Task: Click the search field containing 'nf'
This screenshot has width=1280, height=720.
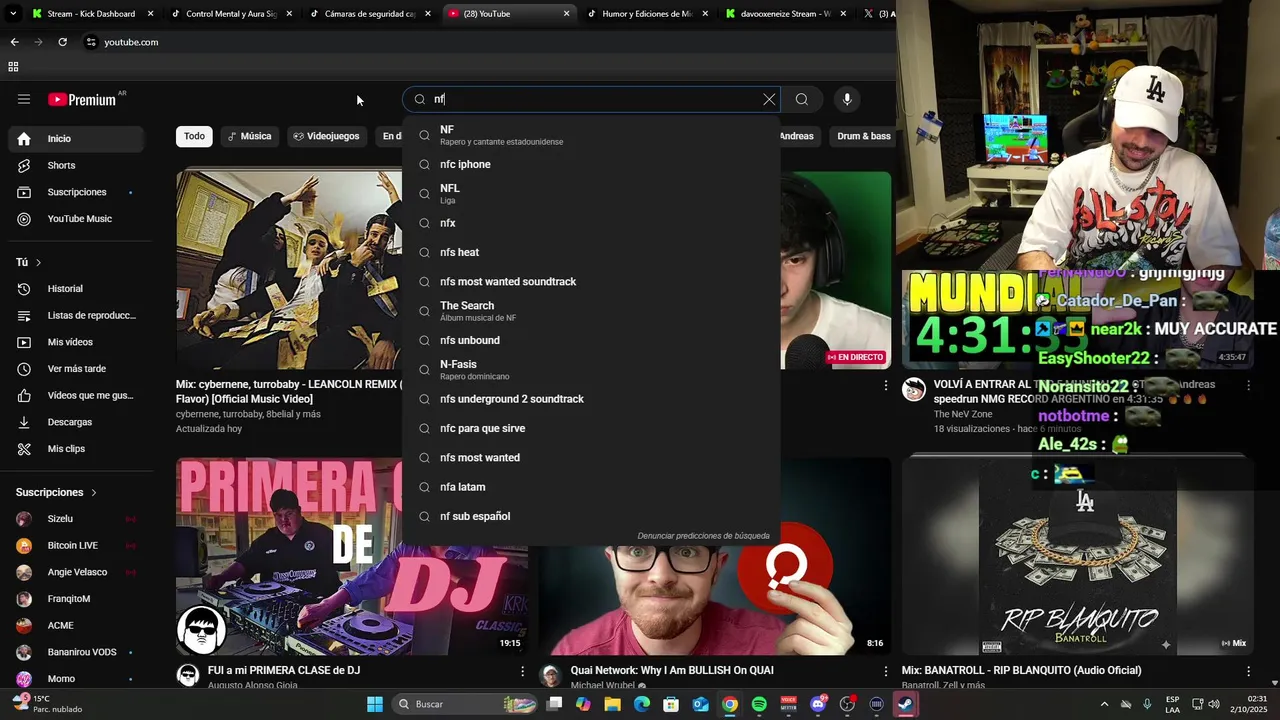Action: click(x=590, y=99)
